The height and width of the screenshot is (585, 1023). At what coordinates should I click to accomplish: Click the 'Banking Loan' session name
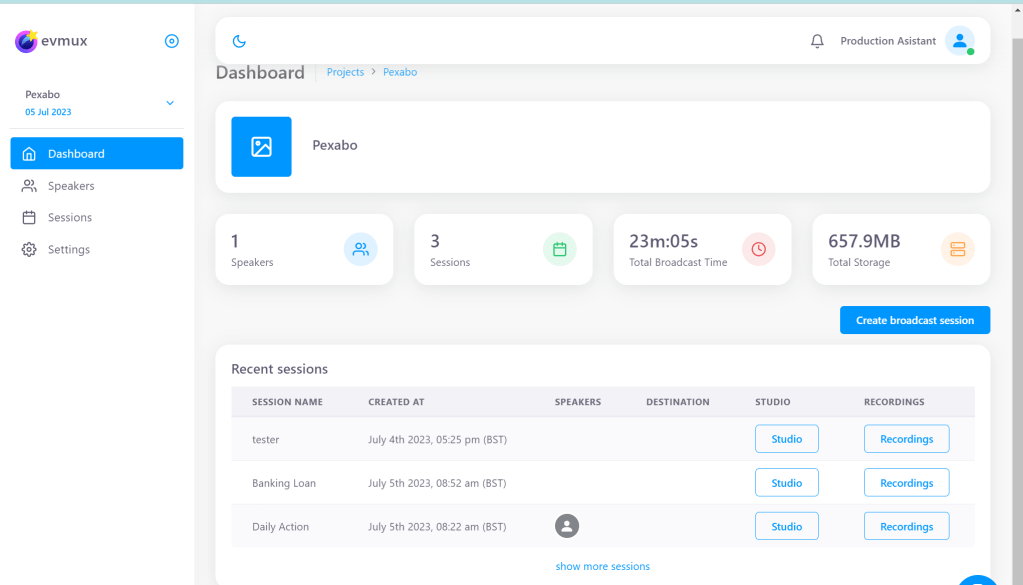tap(284, 483)
